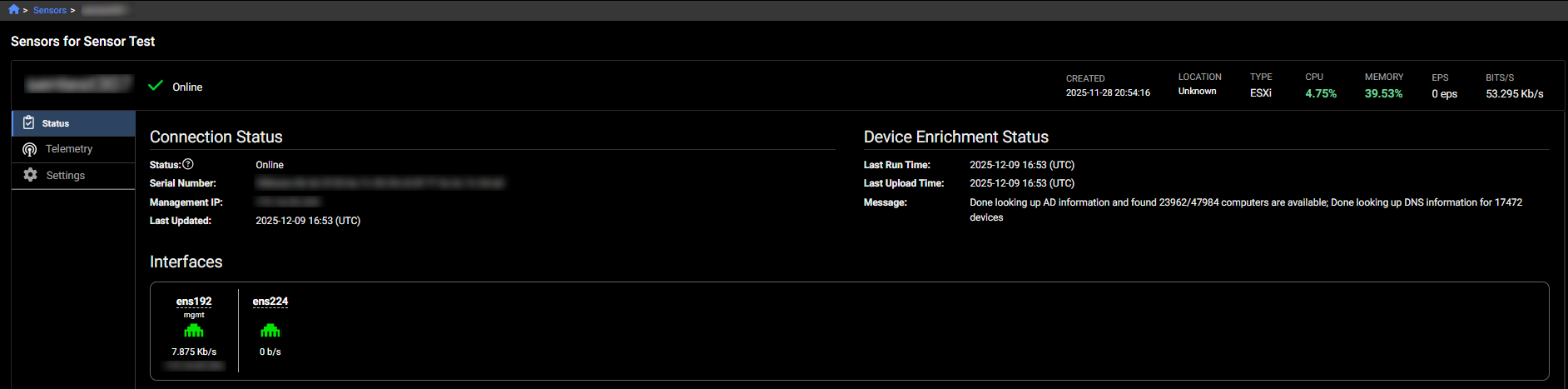Click the ens224 interface name

(x=270, y=302)
